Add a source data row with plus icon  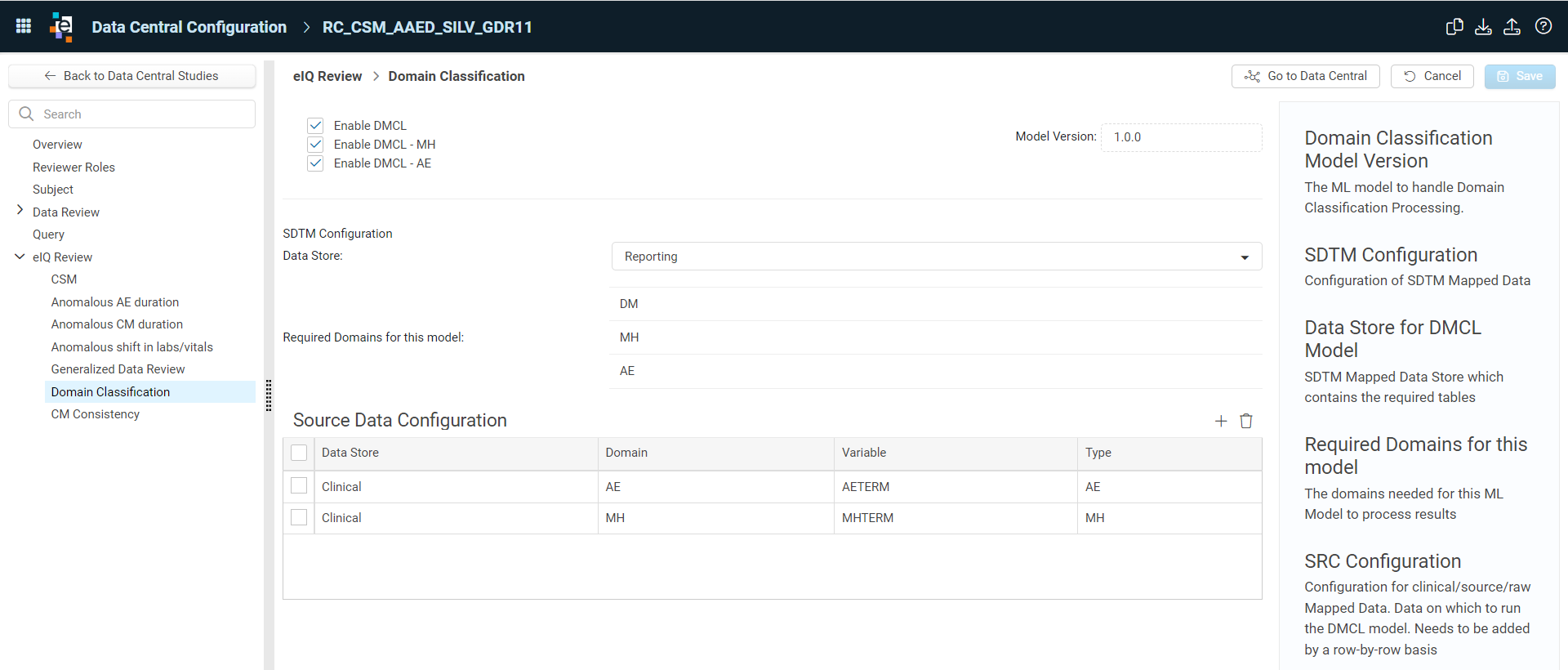1221,421
